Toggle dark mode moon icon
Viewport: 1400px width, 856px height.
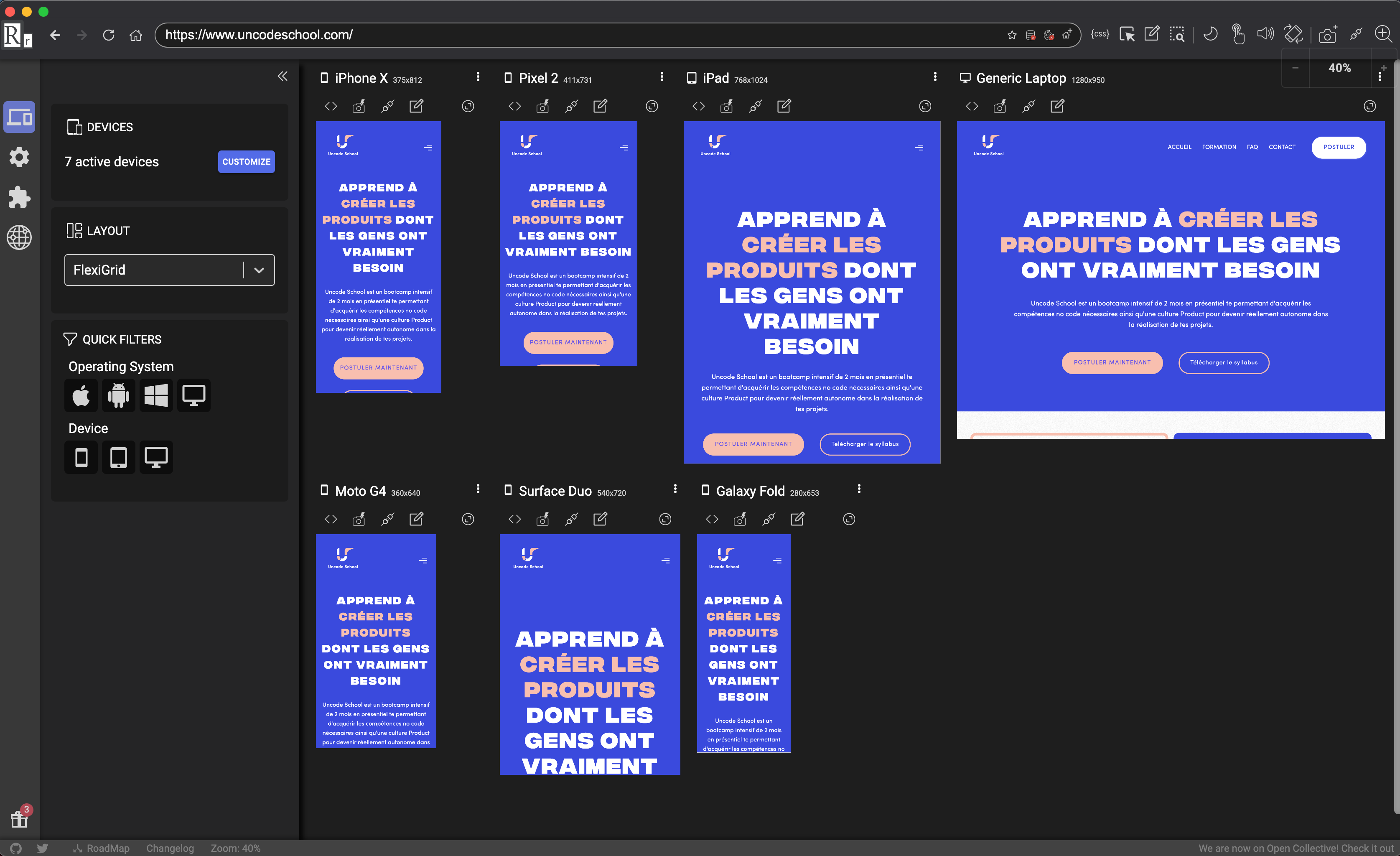click(x=1210, y=34)
